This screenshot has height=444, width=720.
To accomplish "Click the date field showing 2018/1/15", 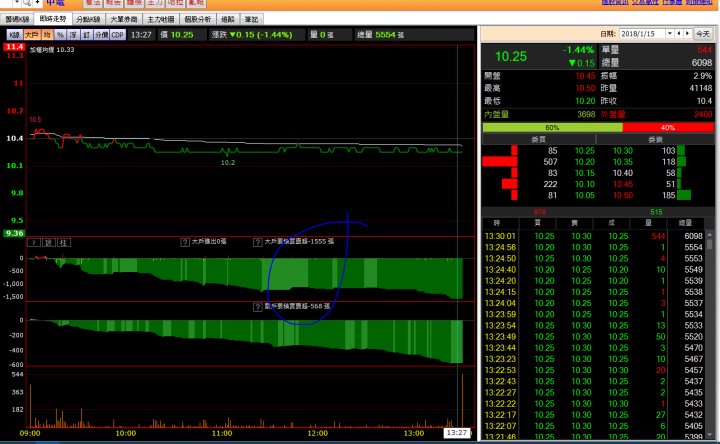I will click(x=642, y=34).
